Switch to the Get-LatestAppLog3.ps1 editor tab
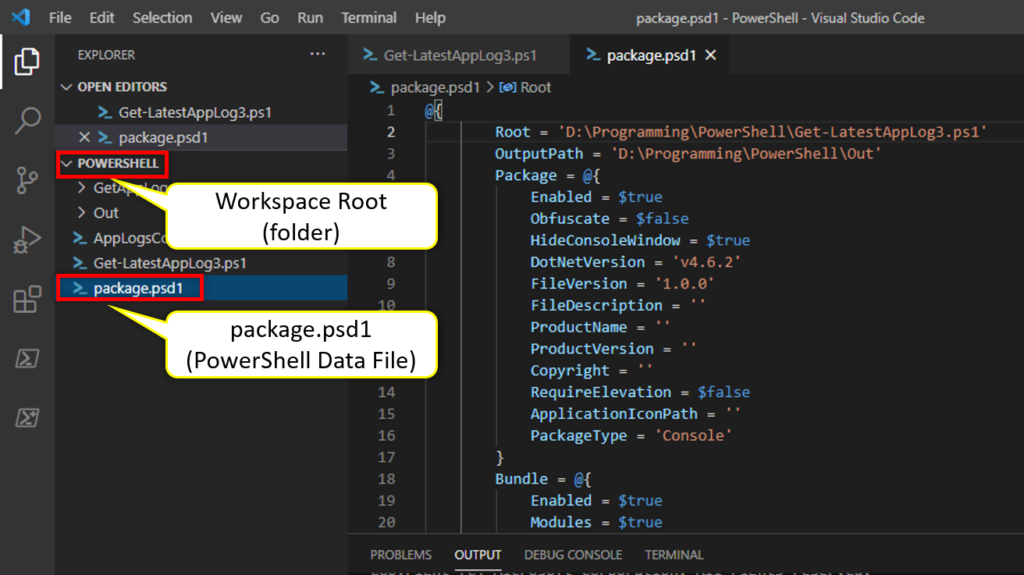The height and width of the screenshot is (575, 1024). point(459,55)
